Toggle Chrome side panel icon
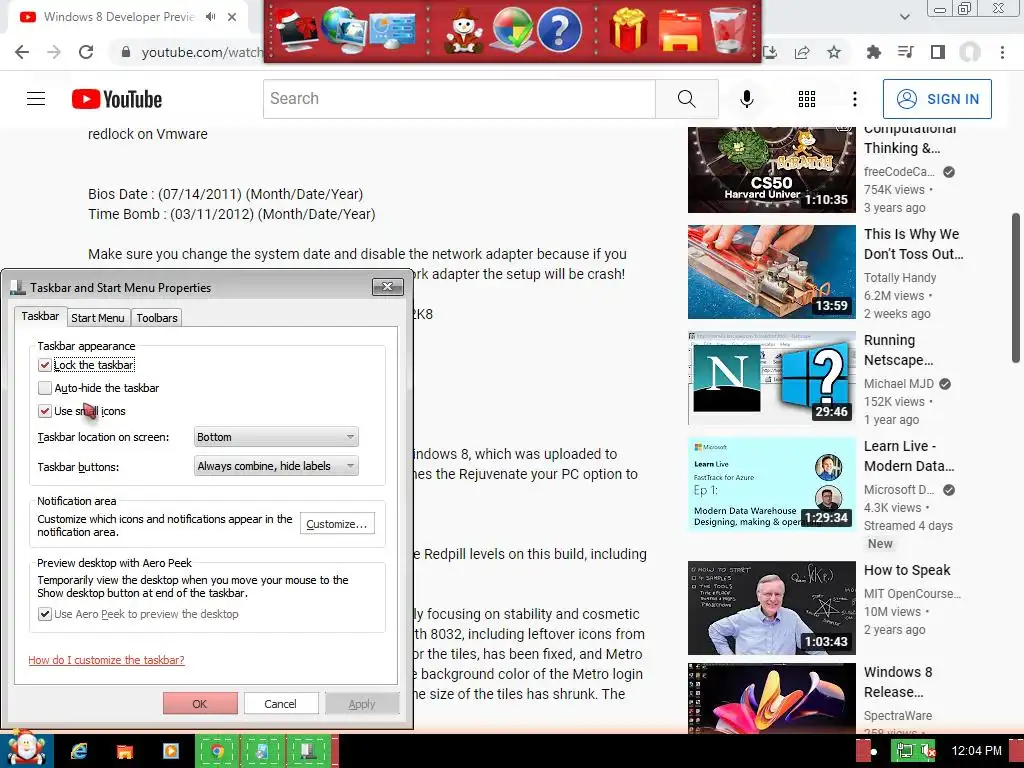This screenshot has width=1024, height=768. [938, 52]
